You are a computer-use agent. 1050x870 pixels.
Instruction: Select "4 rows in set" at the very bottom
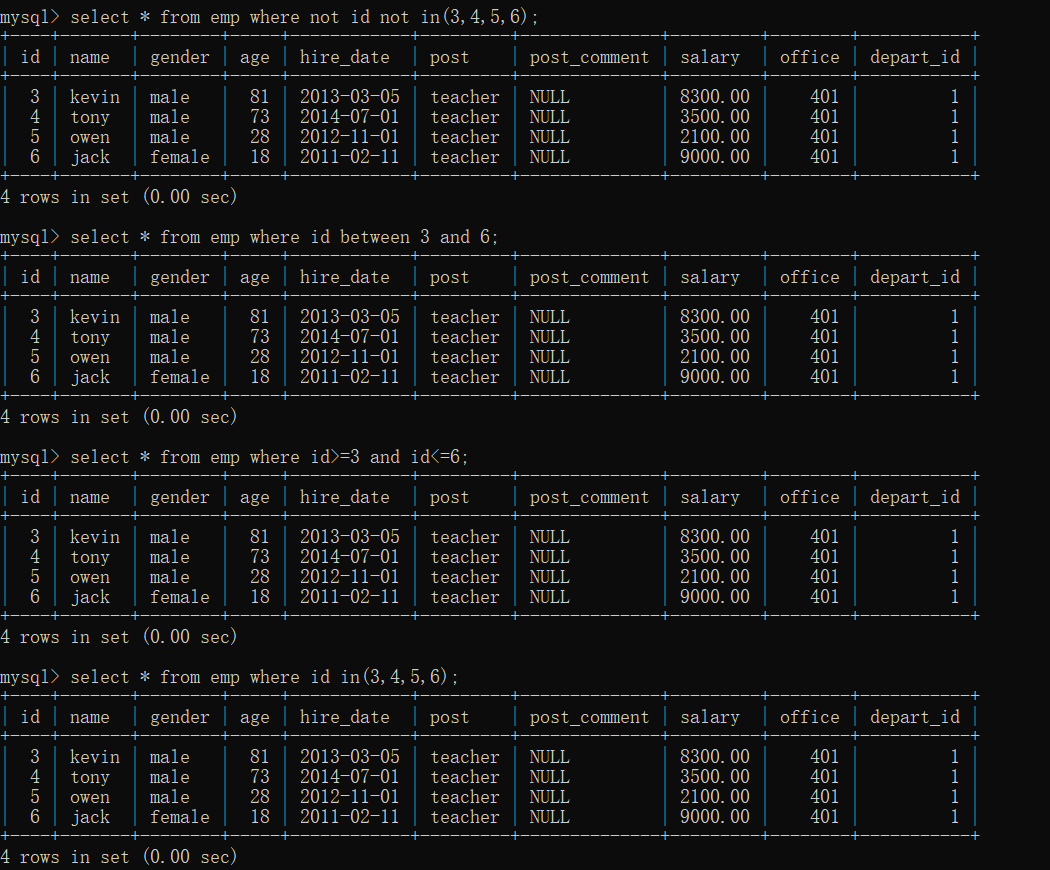tap(65, 857)
